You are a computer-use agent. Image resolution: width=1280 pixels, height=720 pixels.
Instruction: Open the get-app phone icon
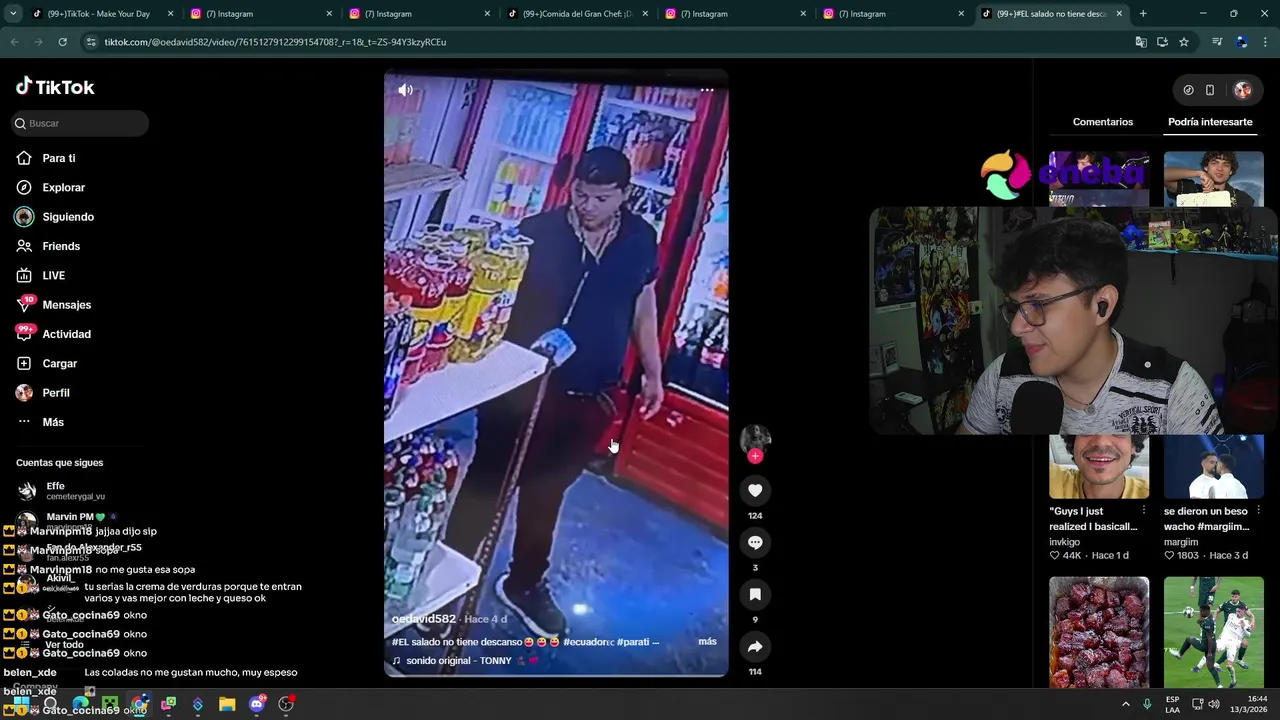click(x=1210, y=90)
